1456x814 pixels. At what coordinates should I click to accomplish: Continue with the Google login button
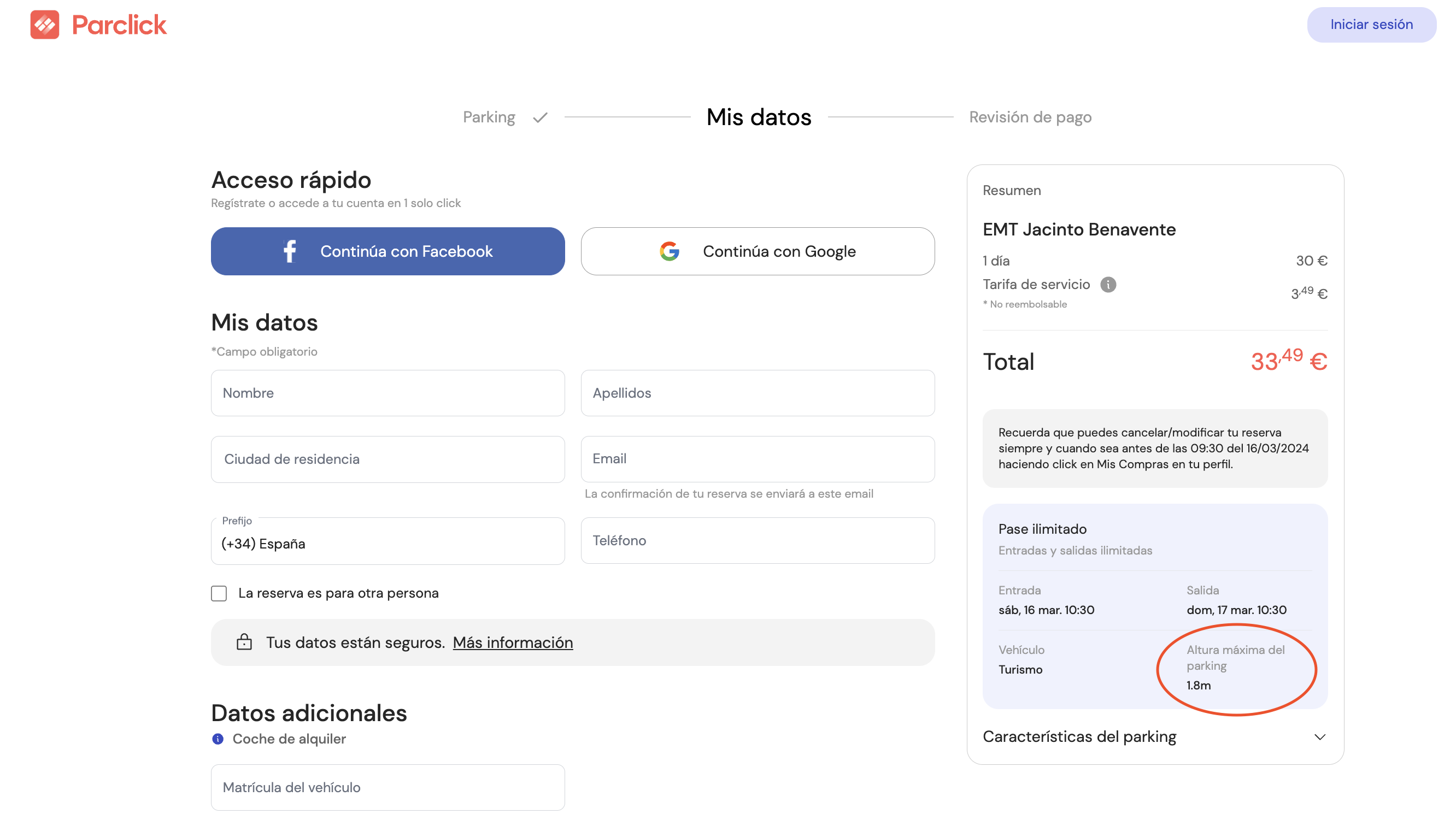click(x=758, y=251)
